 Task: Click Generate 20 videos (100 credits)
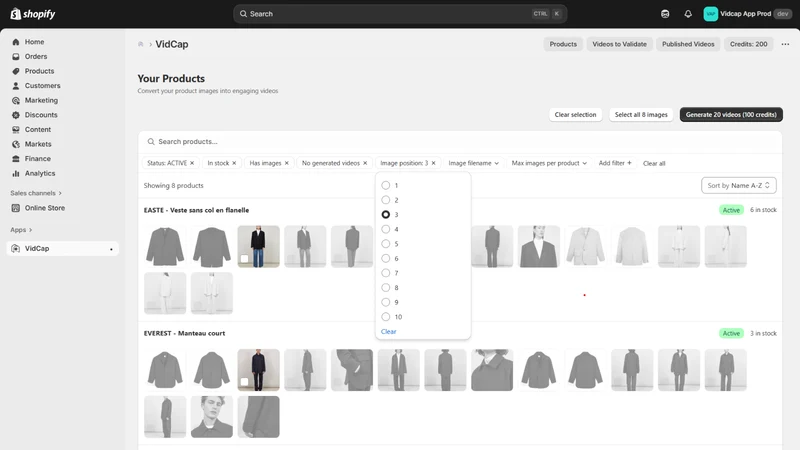coord(731,115)
